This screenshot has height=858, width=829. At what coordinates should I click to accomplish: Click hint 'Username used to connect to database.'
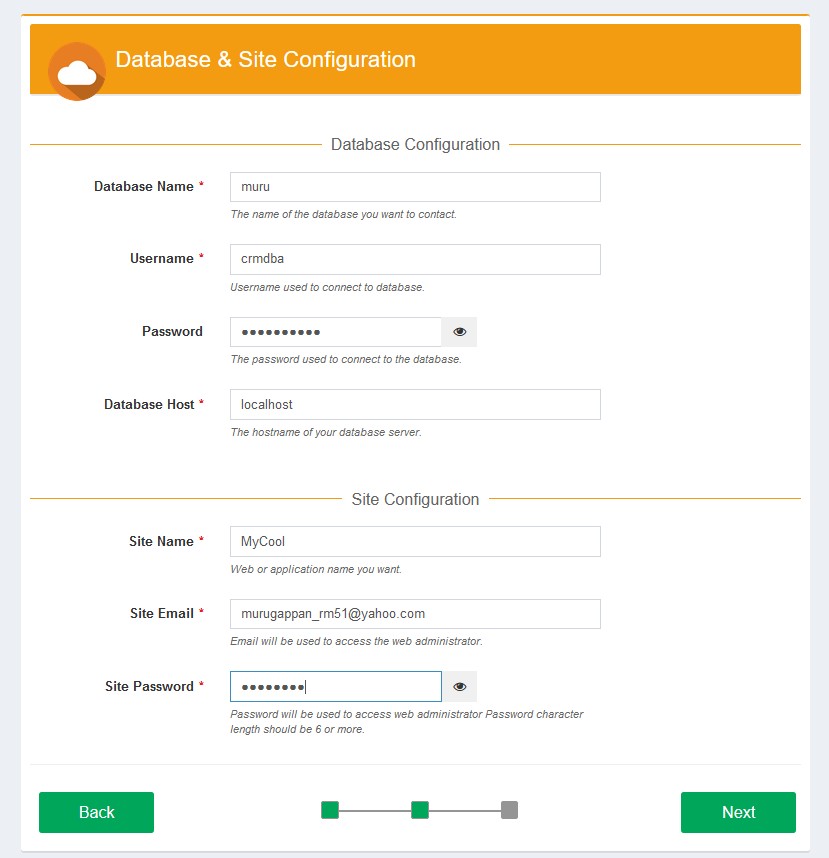pyautogui.click(x=327, y=287)
